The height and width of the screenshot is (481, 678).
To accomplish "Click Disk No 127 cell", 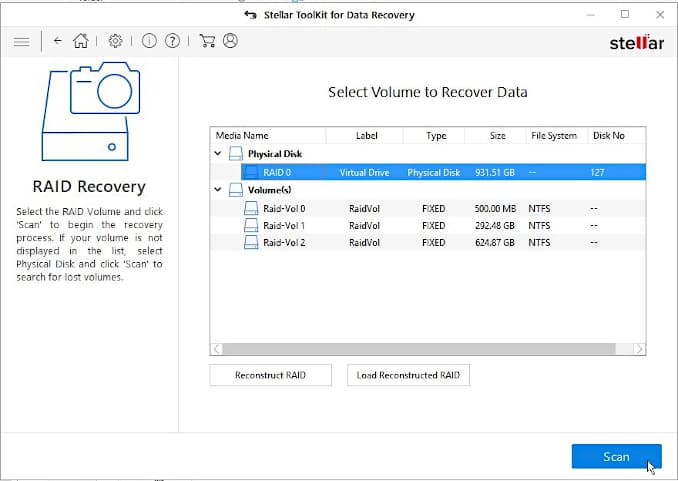I will 597,173.
